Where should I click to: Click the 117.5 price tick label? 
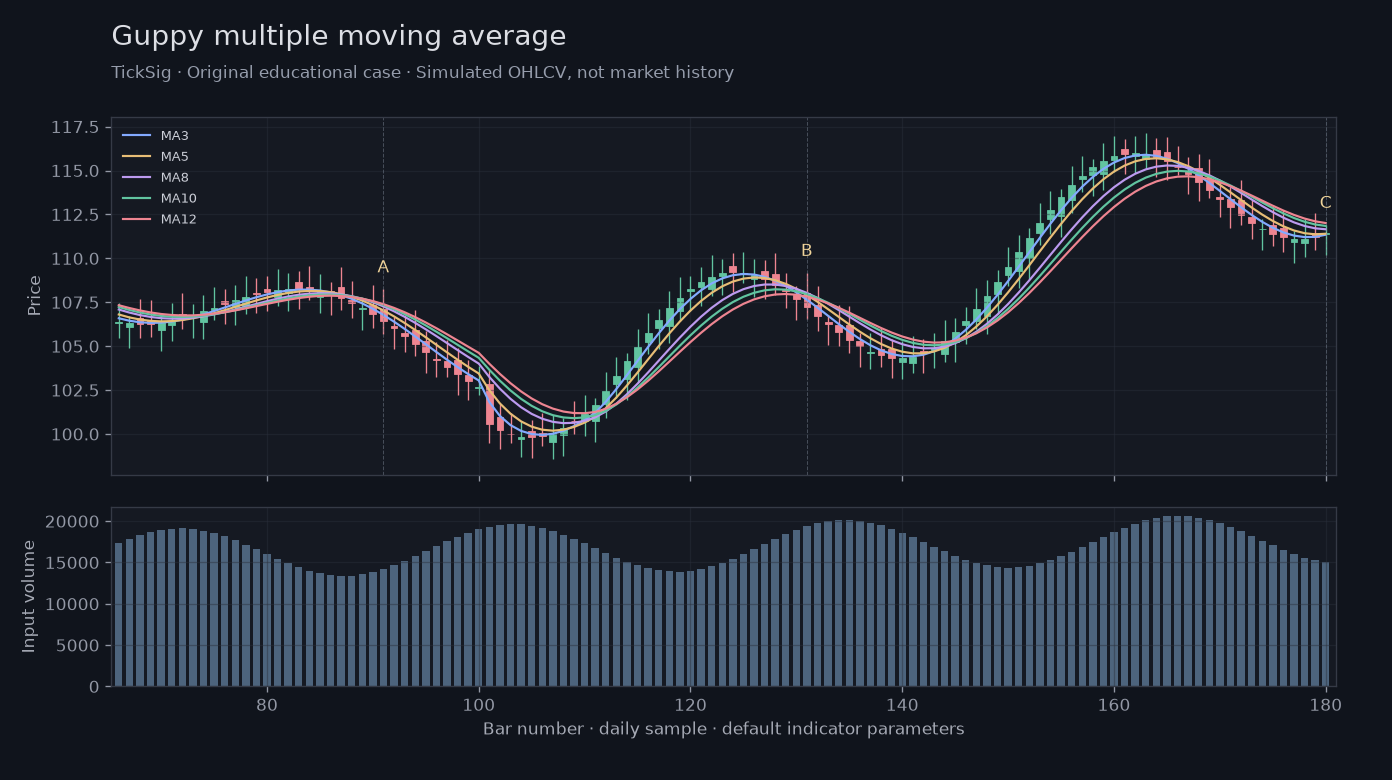coord(75,127)
